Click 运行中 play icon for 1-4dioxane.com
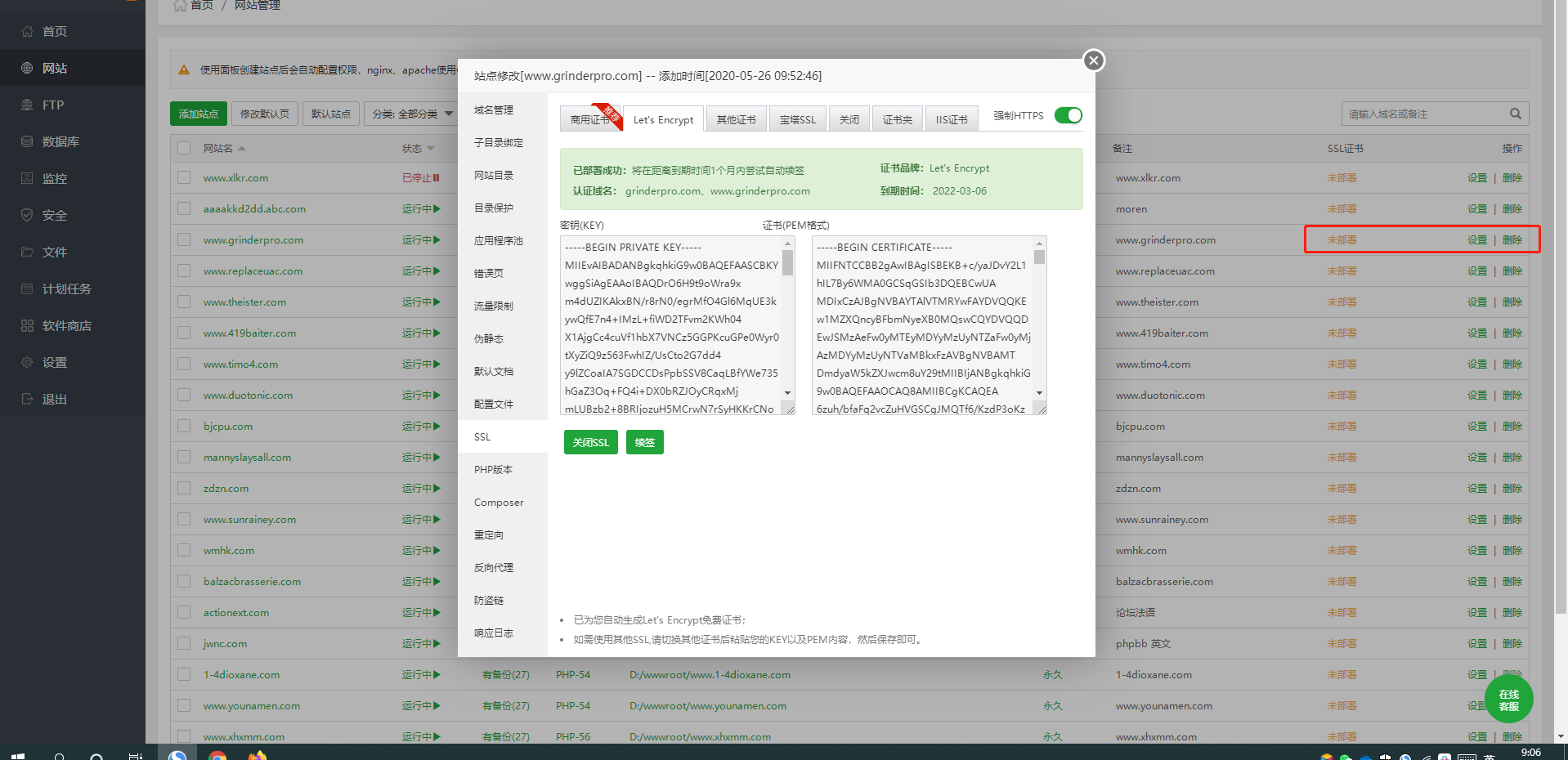The image size is (1568, 760). (437, 674)
